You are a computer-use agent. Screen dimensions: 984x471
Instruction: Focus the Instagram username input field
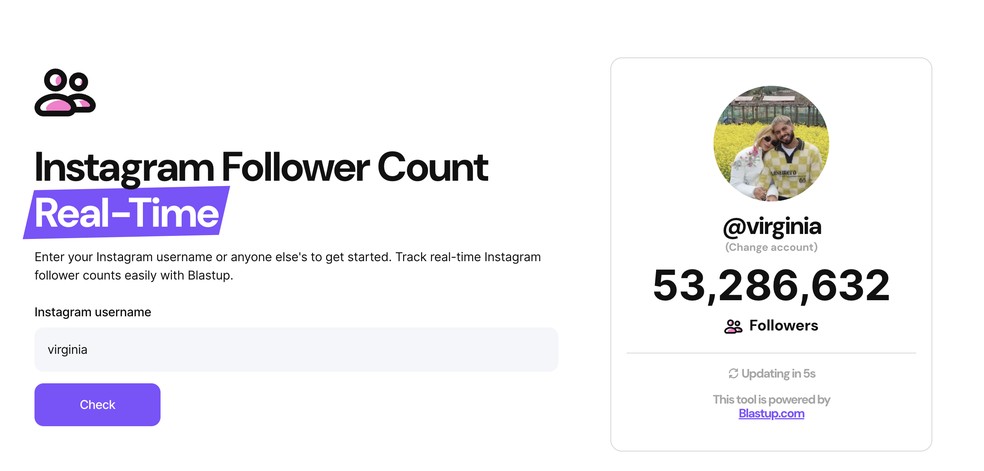[x=296, y=350]
